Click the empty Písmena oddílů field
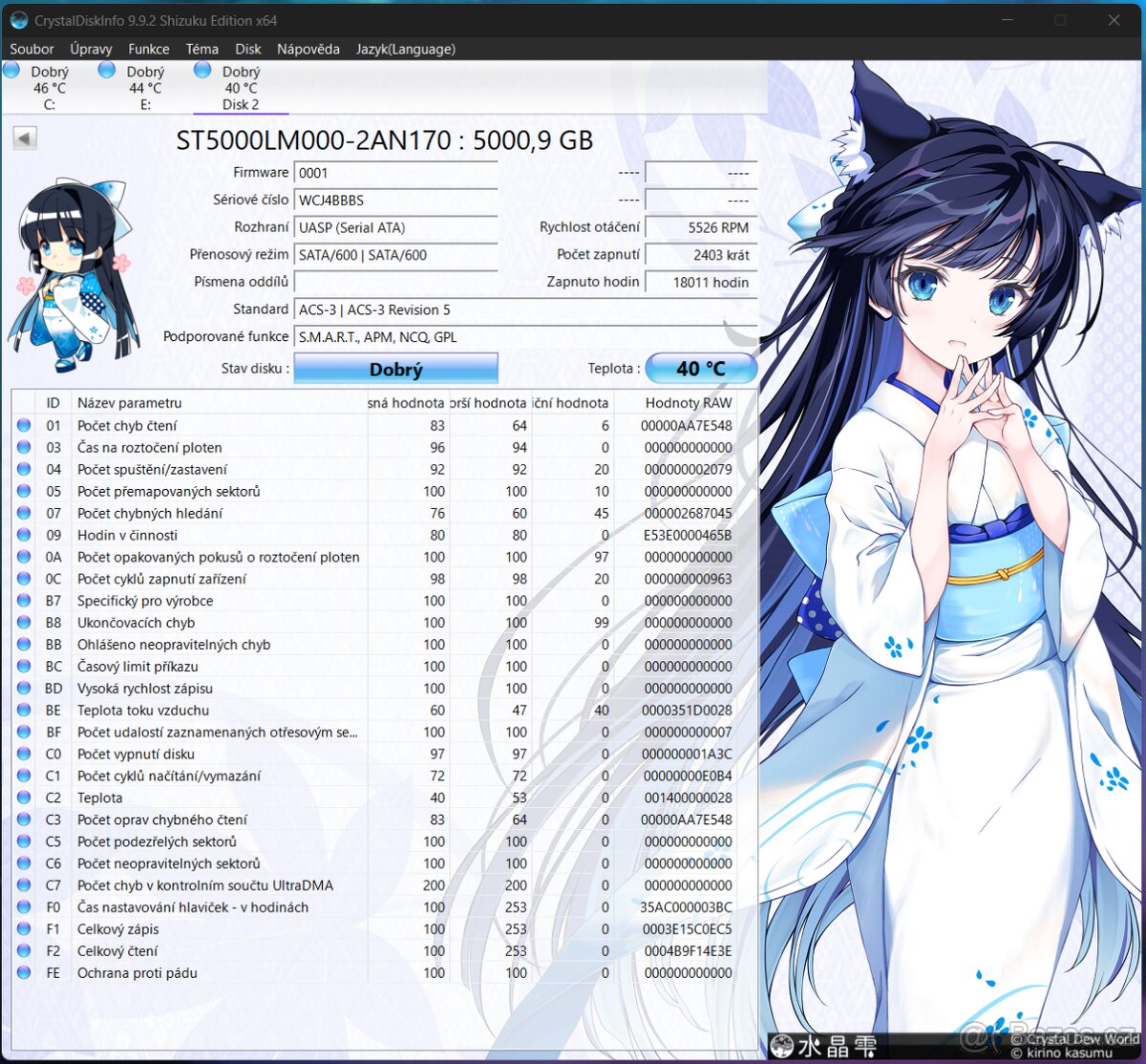The image size is (1146, 1064). (396, 282)
